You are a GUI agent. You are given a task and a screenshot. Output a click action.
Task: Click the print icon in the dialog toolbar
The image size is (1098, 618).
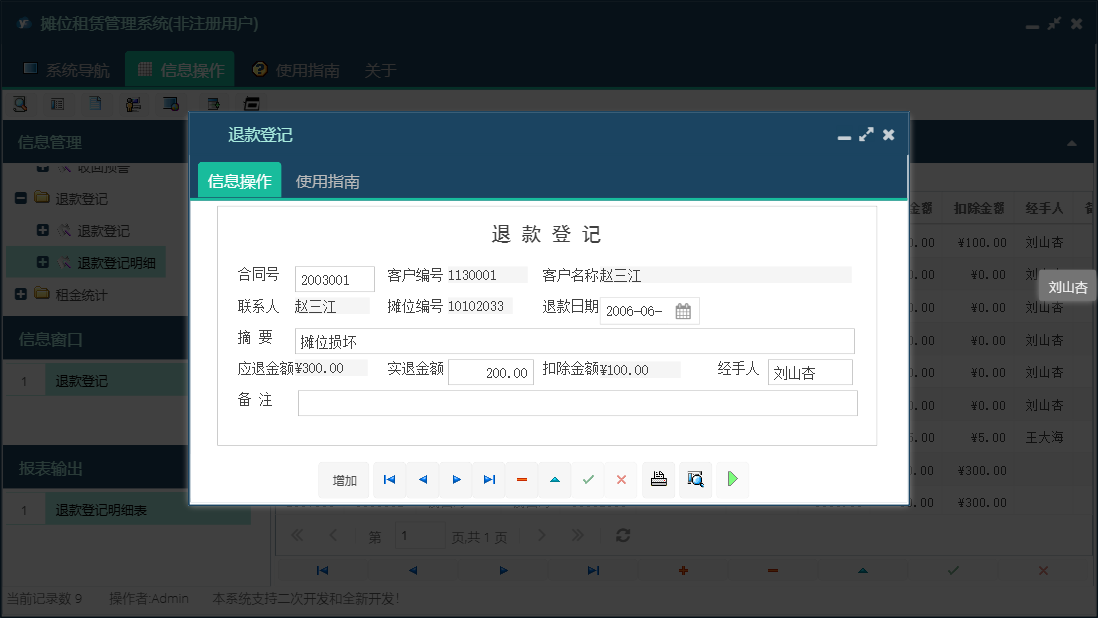(658, 479)
